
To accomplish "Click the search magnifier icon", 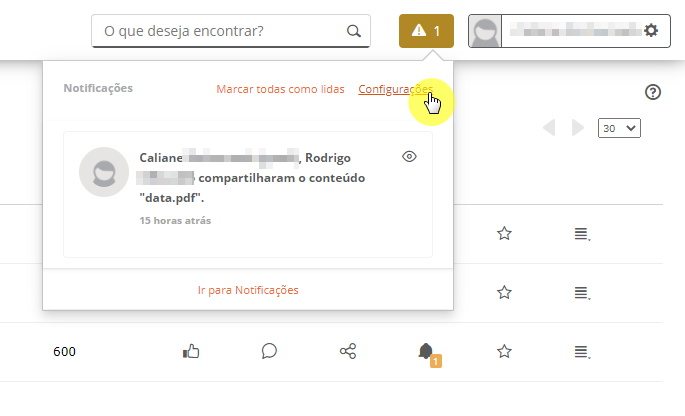I will pos(353,31).
